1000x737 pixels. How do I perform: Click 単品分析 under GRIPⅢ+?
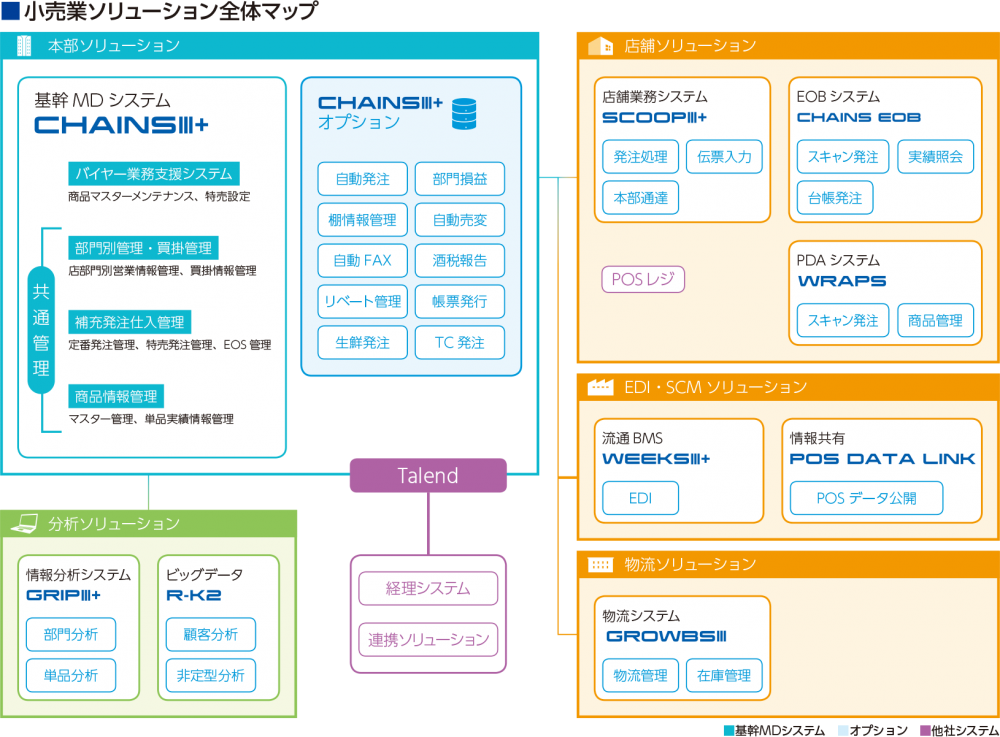point(71,675)
